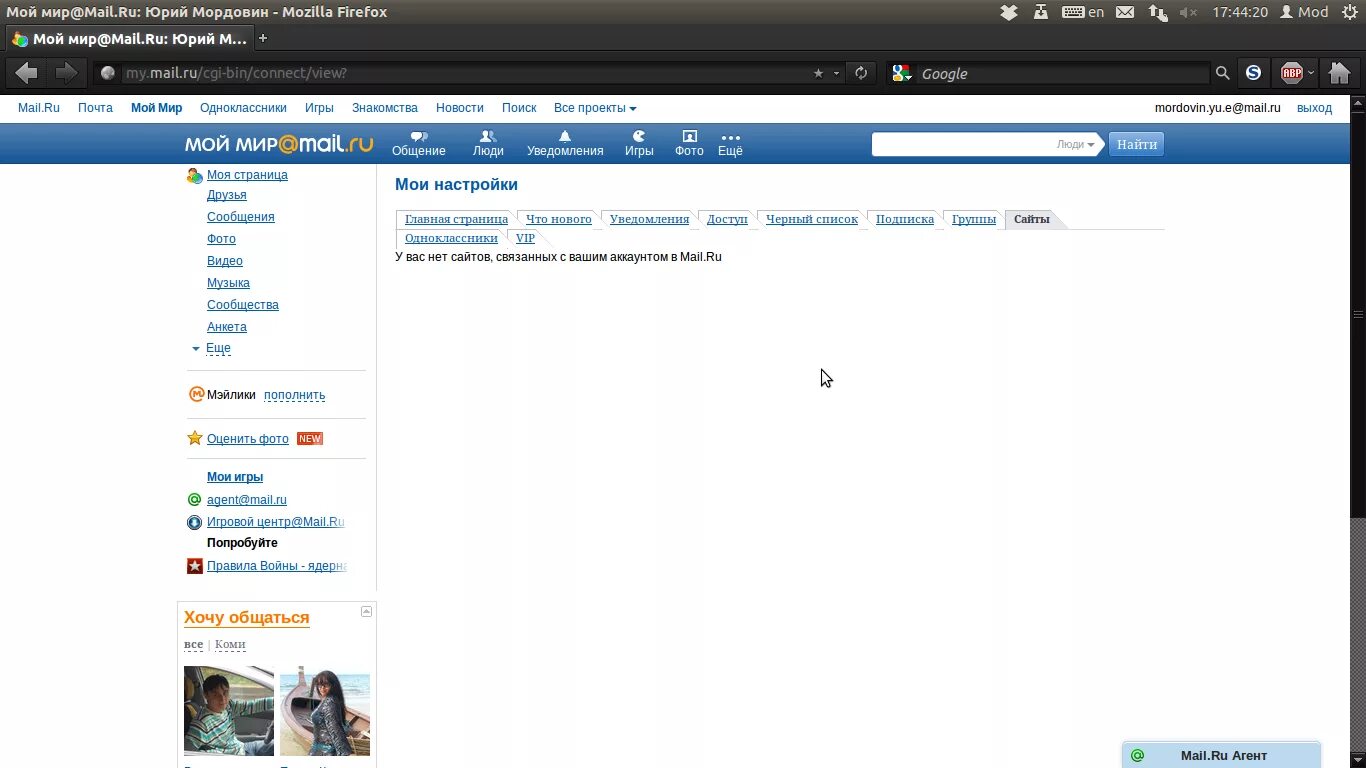Click the пополнить link

point(295,395)
